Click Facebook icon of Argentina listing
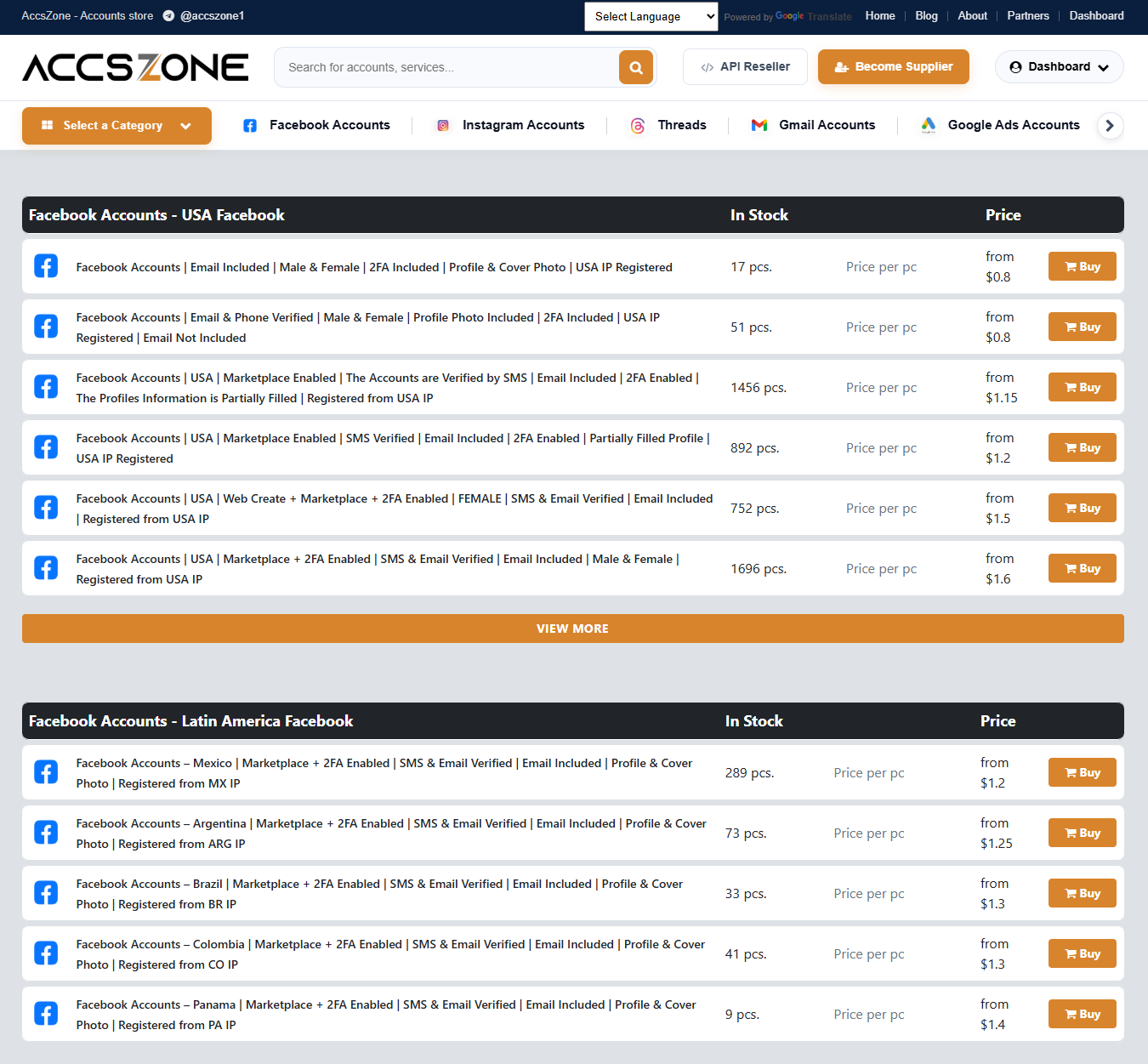This screenshot has width=1148, height=1064. coord(46,833)
